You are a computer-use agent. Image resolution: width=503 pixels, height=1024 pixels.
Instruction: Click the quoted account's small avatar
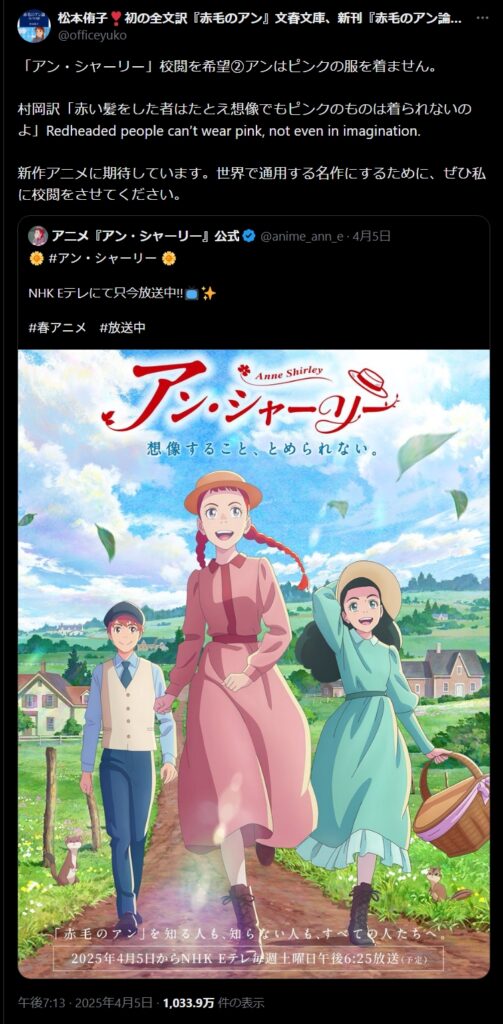click(38, 236)
